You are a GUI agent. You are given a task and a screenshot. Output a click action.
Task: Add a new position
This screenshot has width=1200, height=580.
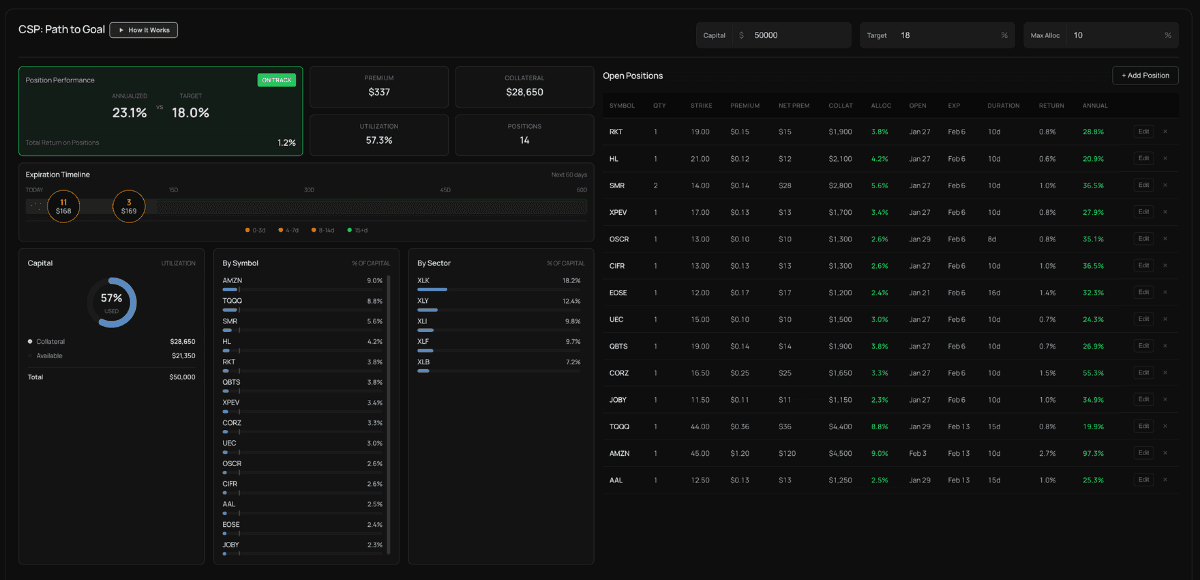[1145, 75]
